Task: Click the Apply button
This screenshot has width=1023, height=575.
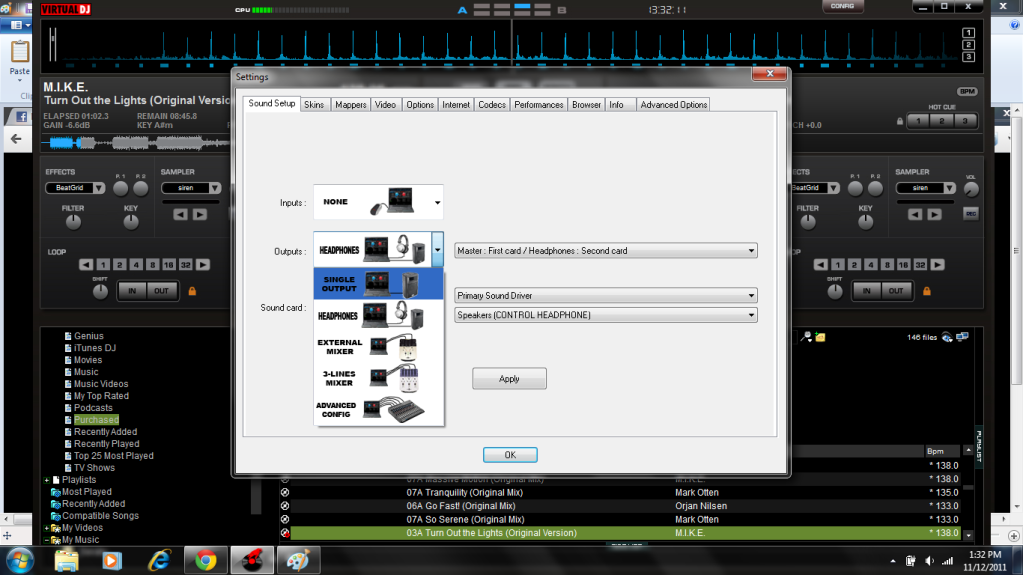Action: click(509, 379)
